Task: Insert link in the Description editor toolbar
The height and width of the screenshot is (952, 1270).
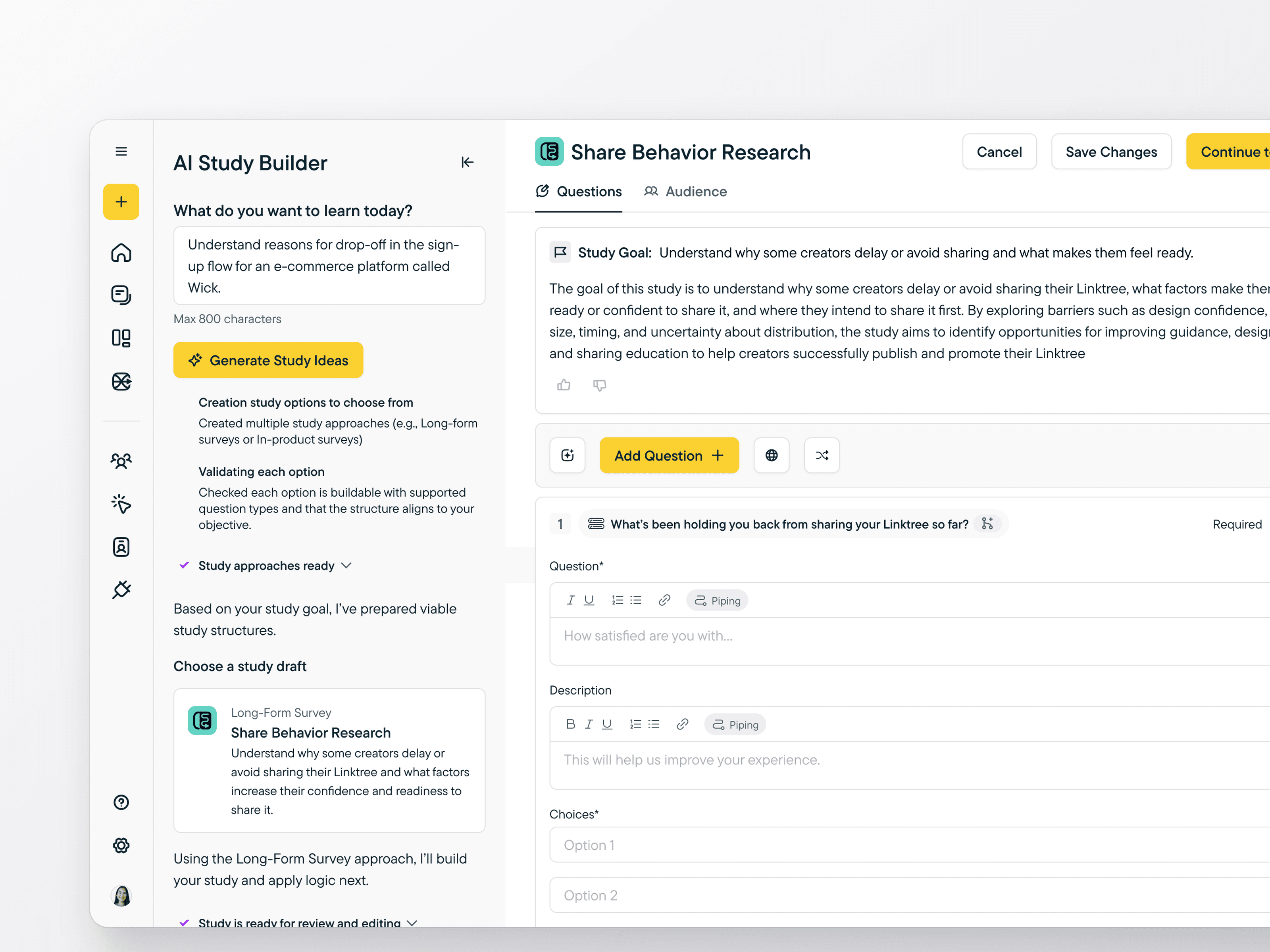Action: coord(682,724)
